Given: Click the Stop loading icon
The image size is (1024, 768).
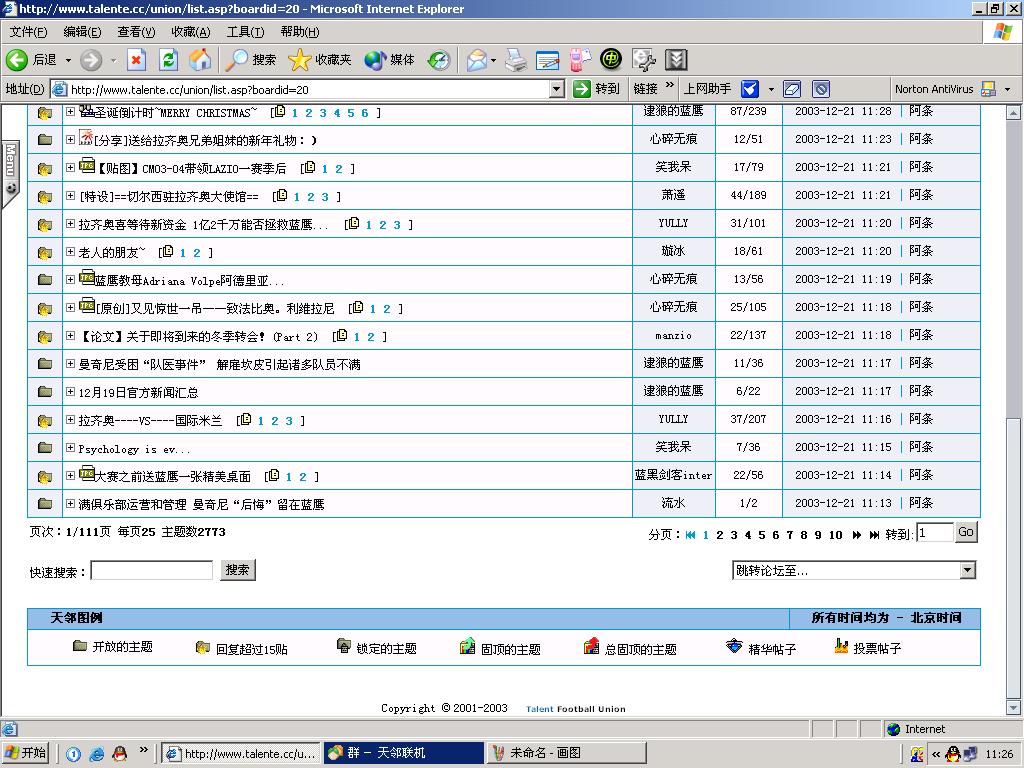Looking at the screenshot, I should 137,60.
